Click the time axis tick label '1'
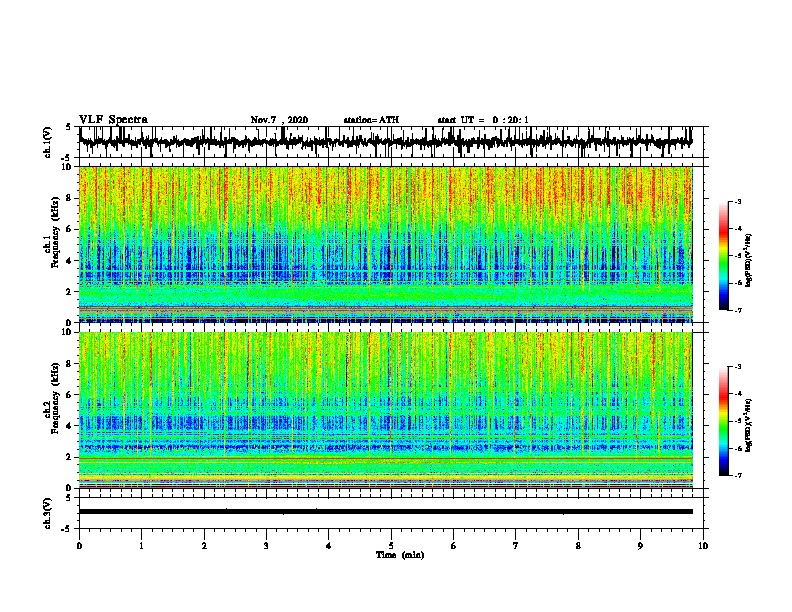This screenshot has height=612, width=792. [141, 545]
